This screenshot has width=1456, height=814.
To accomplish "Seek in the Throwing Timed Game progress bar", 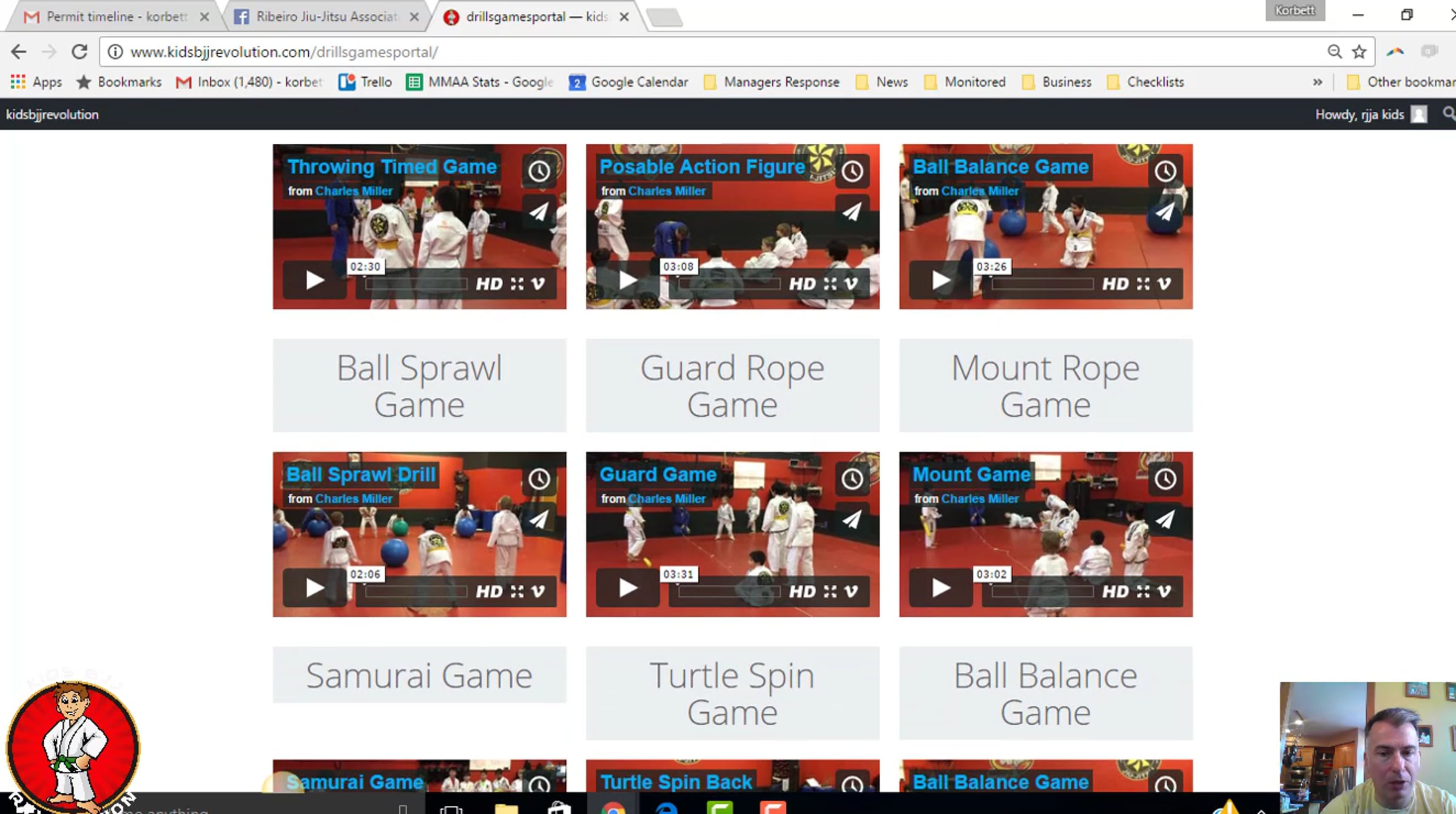I will coord(416,284).
